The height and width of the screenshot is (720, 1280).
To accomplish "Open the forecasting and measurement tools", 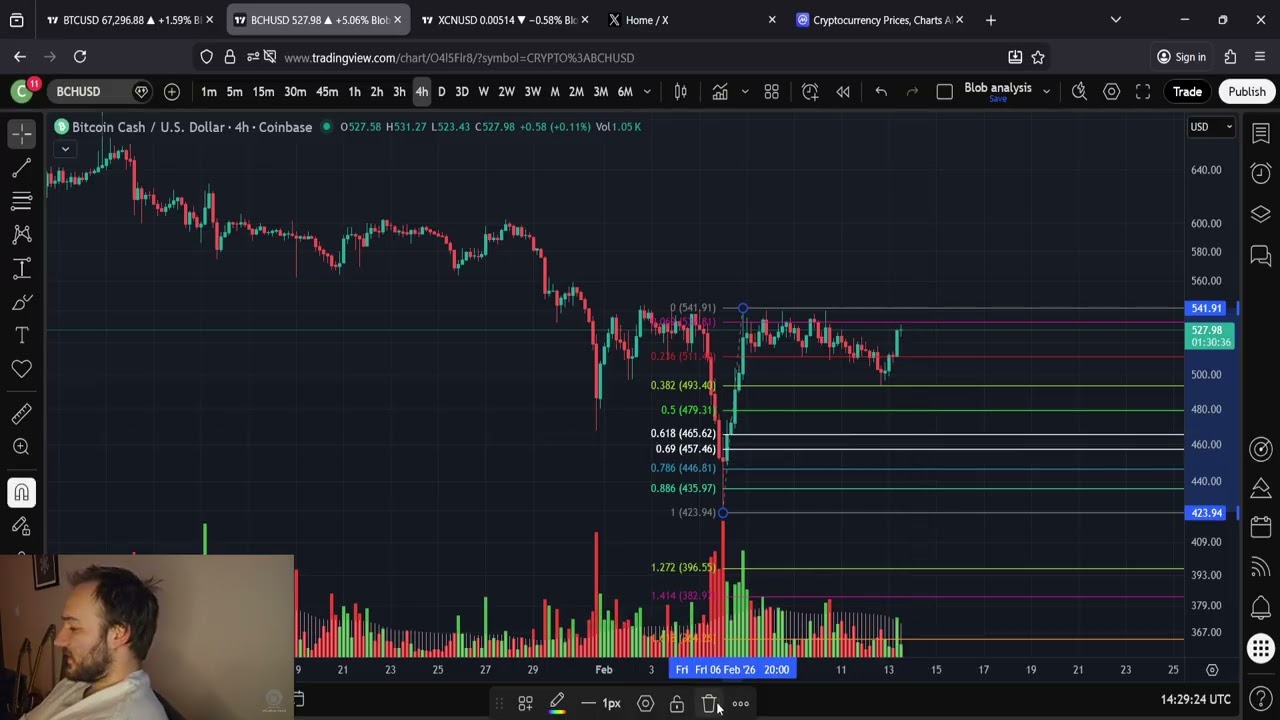I will (21, 269).
